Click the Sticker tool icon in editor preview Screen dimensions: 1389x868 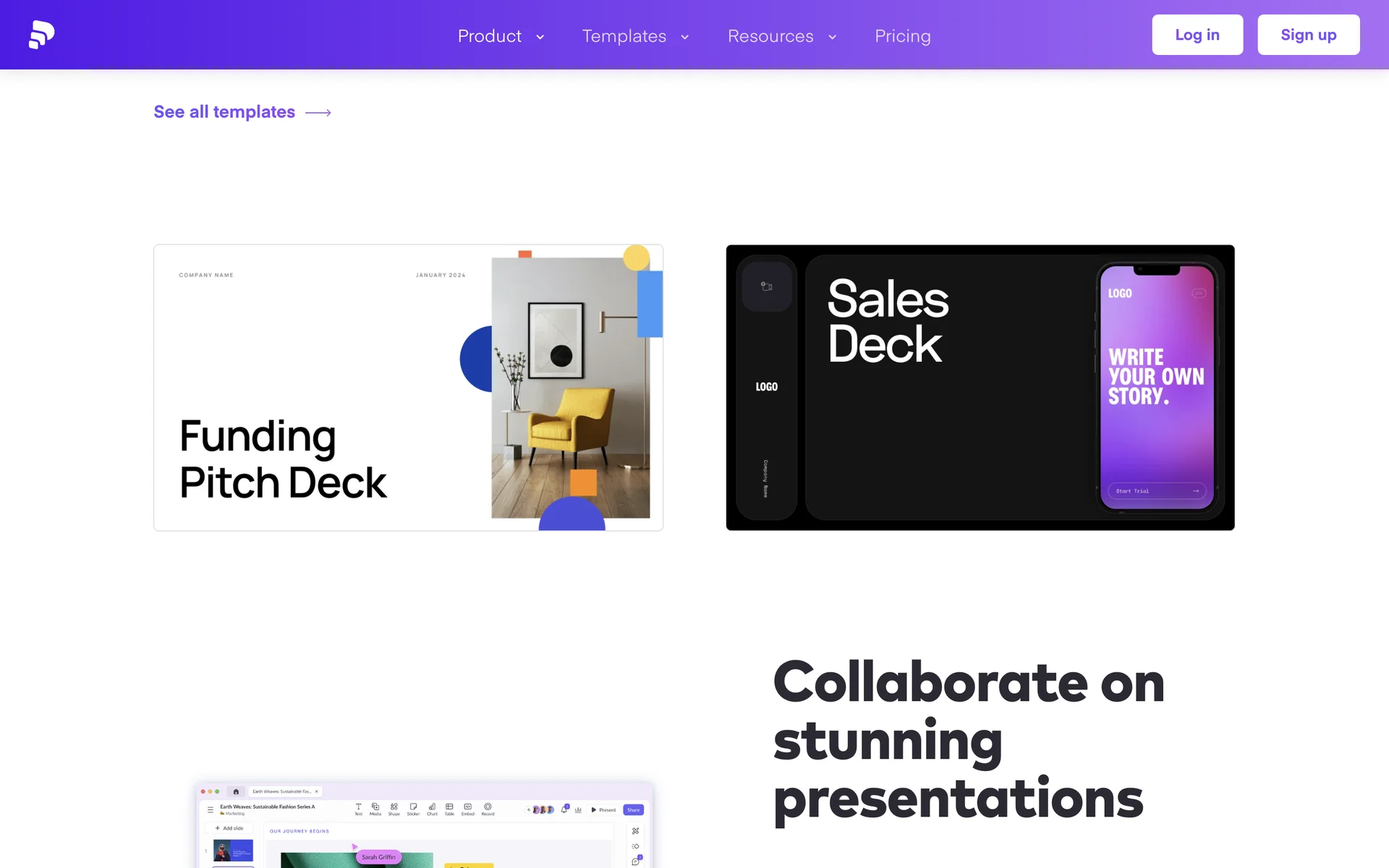[413, 807]
